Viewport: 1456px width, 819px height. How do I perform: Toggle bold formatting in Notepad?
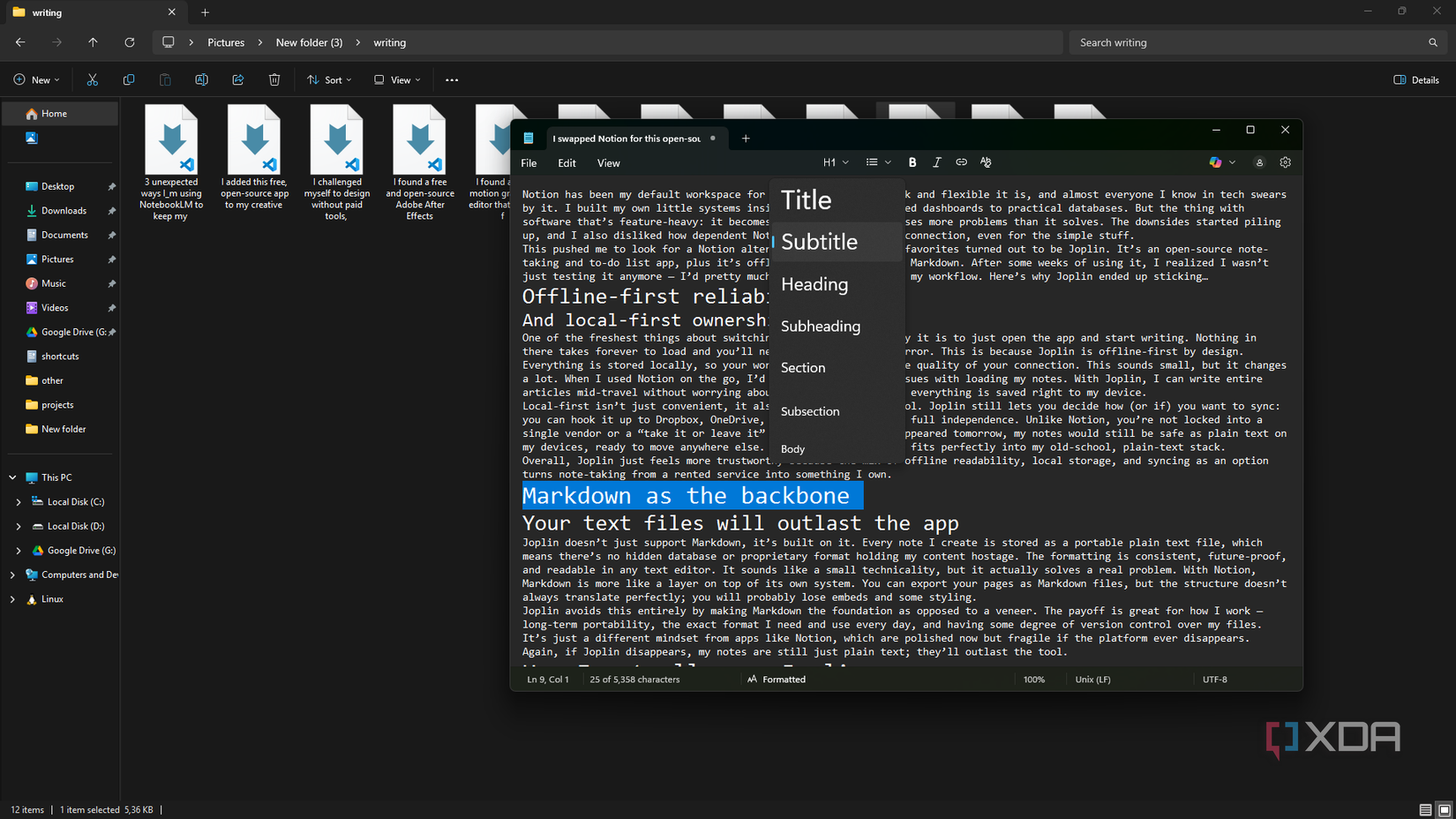point(912,162)
